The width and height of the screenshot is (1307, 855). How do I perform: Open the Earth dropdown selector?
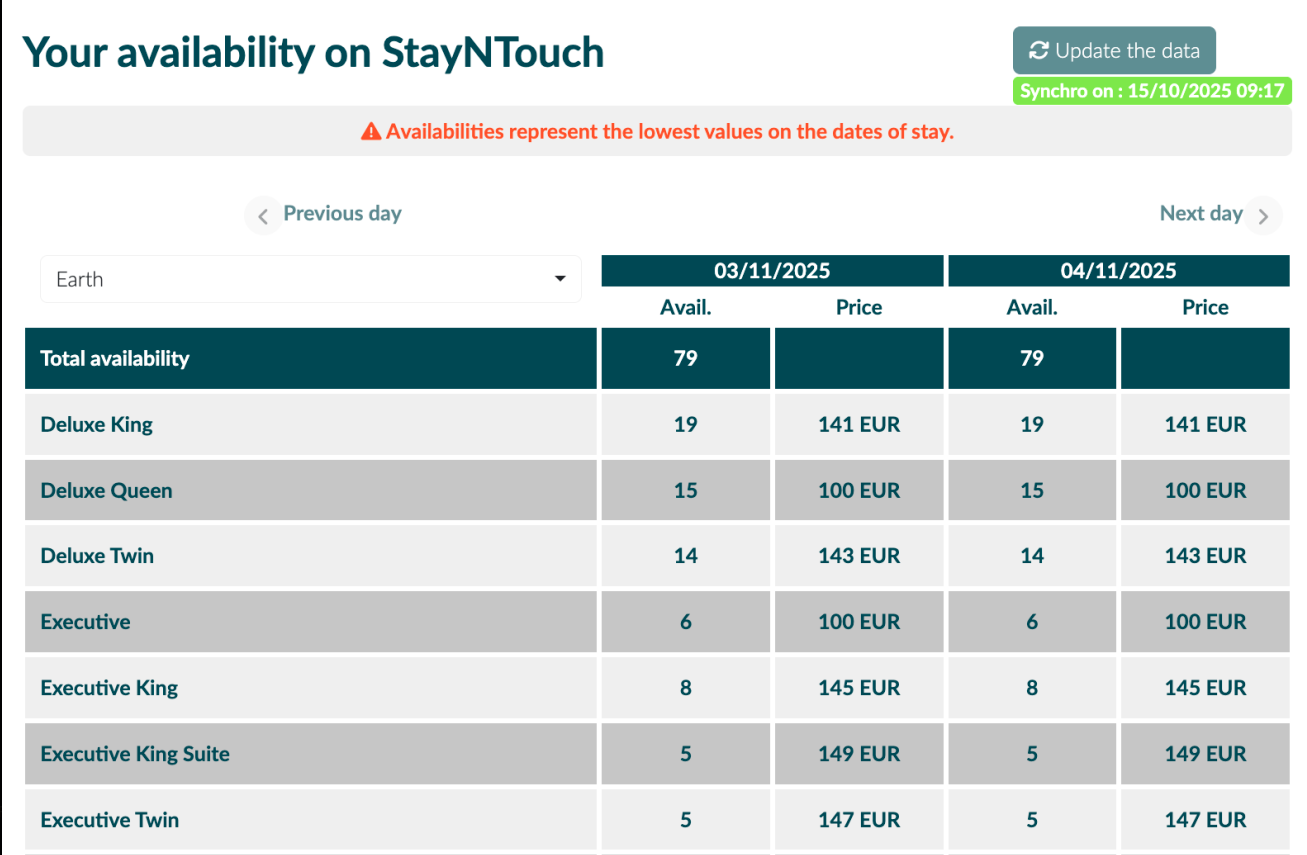[310, 279]
